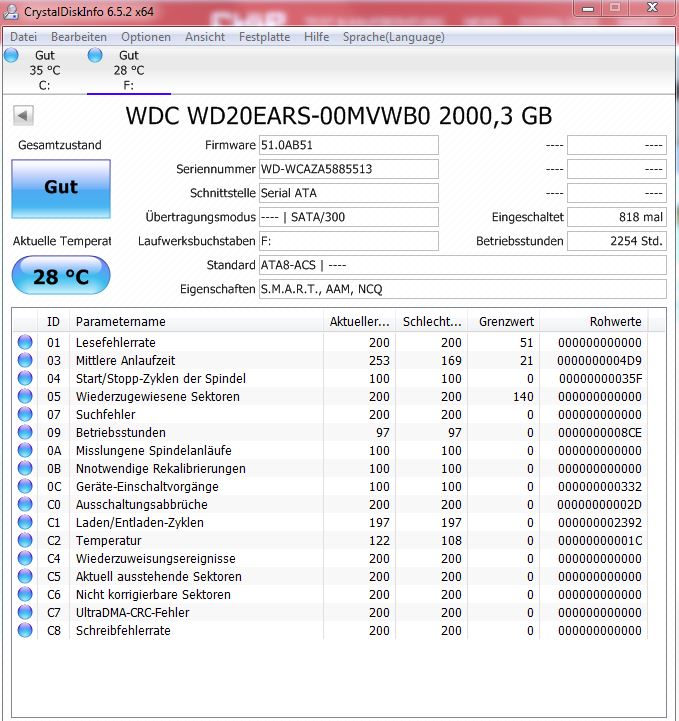This screenshot has height=721, width=679.
Task: Maximize the CrystalDiskInfo window
Action: 615,8
